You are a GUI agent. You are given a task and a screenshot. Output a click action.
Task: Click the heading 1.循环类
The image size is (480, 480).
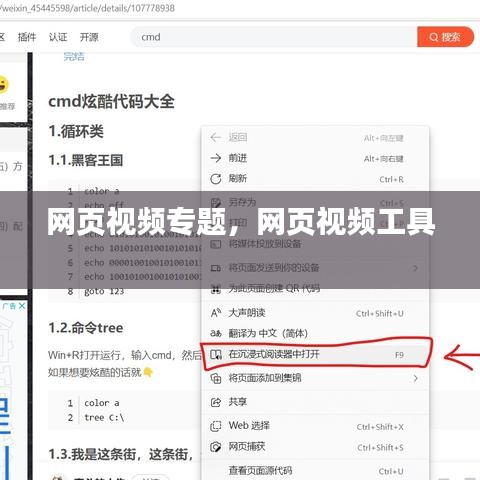click(x=76, y=131)
